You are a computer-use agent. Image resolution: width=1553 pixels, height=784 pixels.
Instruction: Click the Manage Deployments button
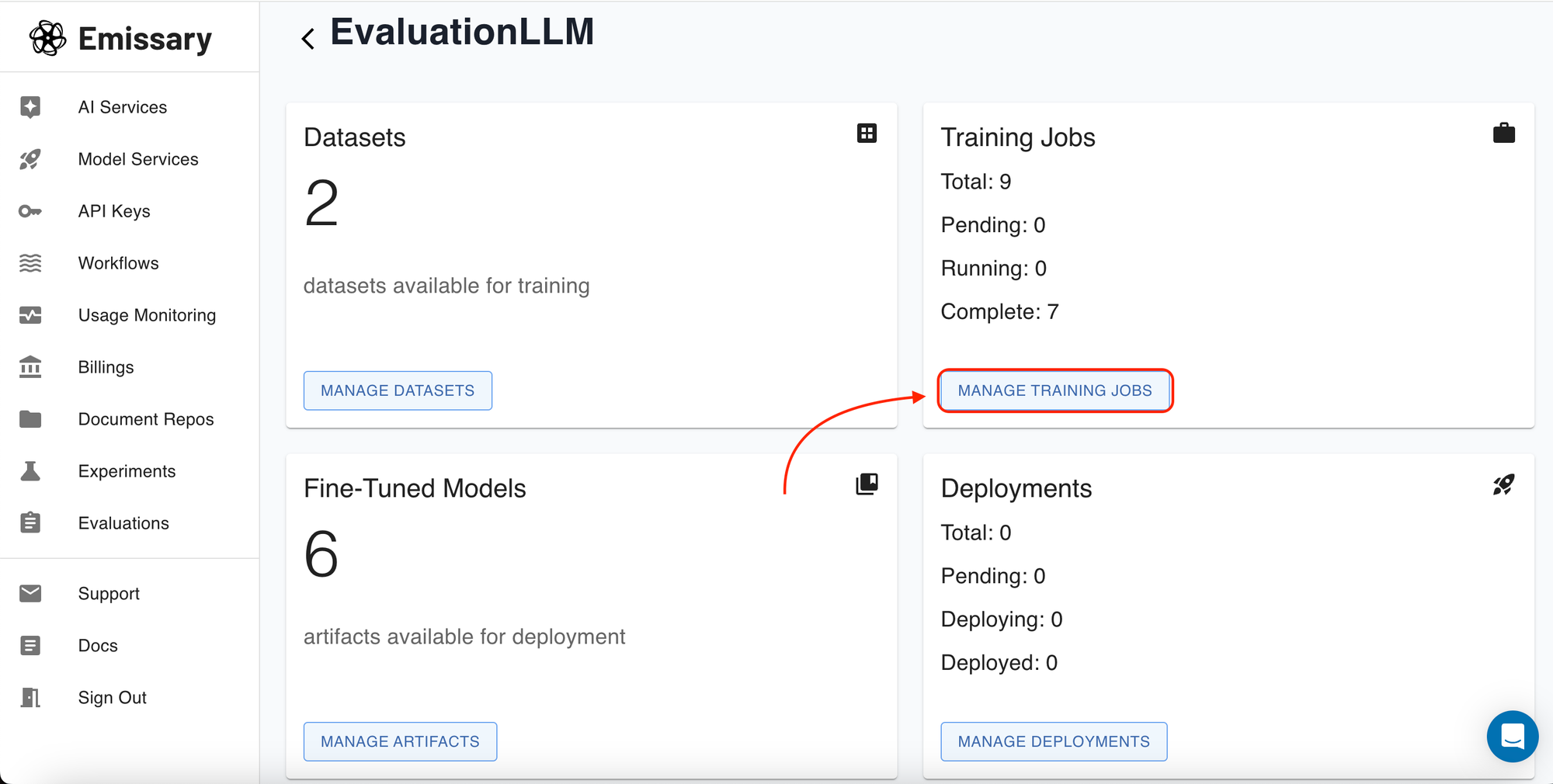(x=1054, y=741)
